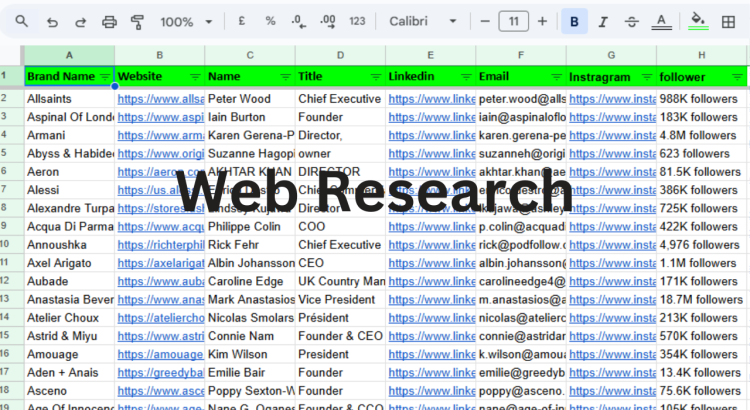Open the Allsaints website link
This screenshot has height=410, width=750.
pyautogui.click(x=161, y=99)
